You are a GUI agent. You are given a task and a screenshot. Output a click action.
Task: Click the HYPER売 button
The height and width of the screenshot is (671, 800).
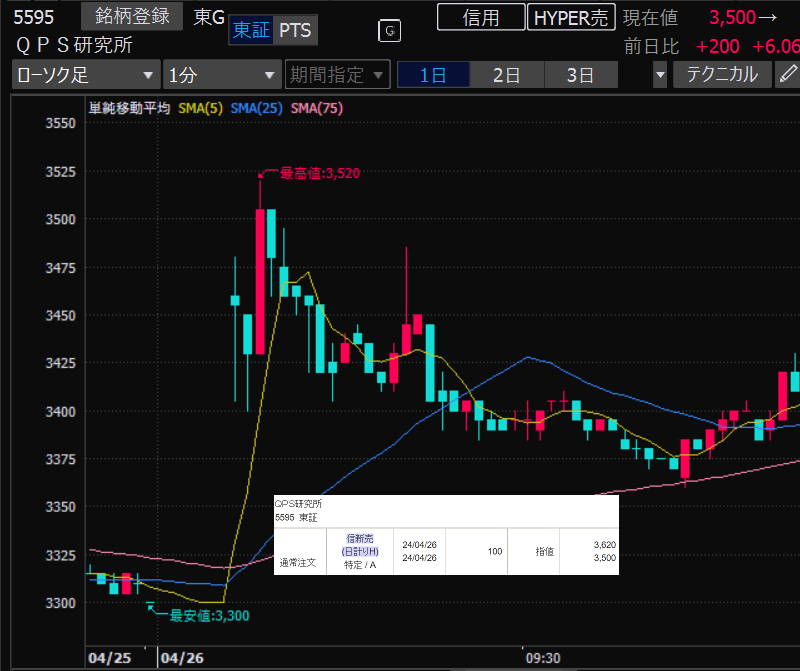point(571,17)
